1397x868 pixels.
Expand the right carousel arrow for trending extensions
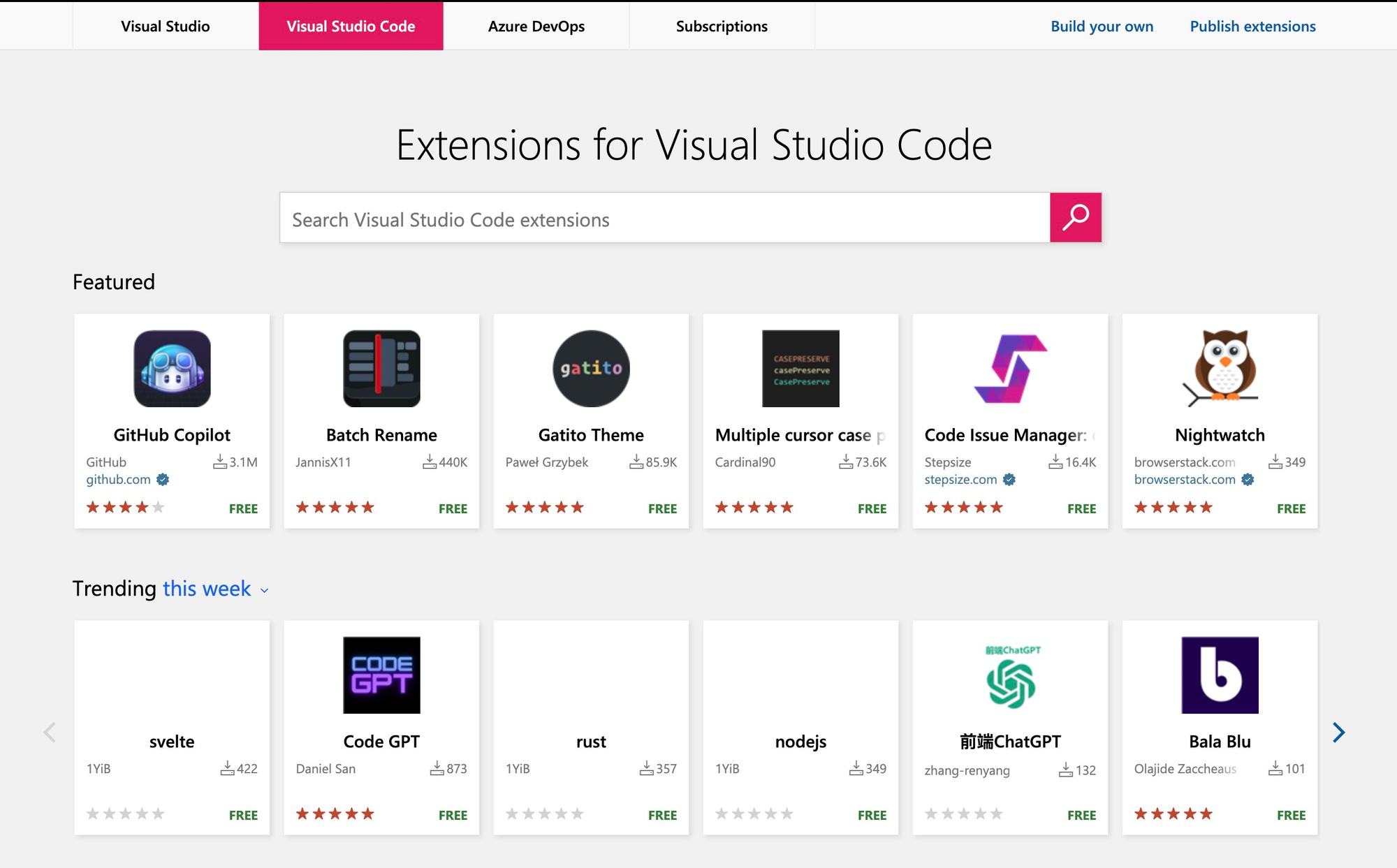pyautogui.click(x=1339, y=732)
